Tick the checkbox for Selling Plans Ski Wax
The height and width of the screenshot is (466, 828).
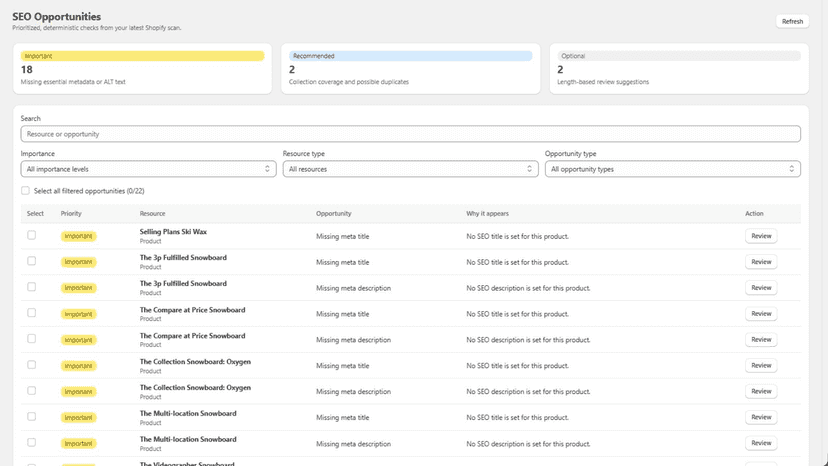(32, 235)
